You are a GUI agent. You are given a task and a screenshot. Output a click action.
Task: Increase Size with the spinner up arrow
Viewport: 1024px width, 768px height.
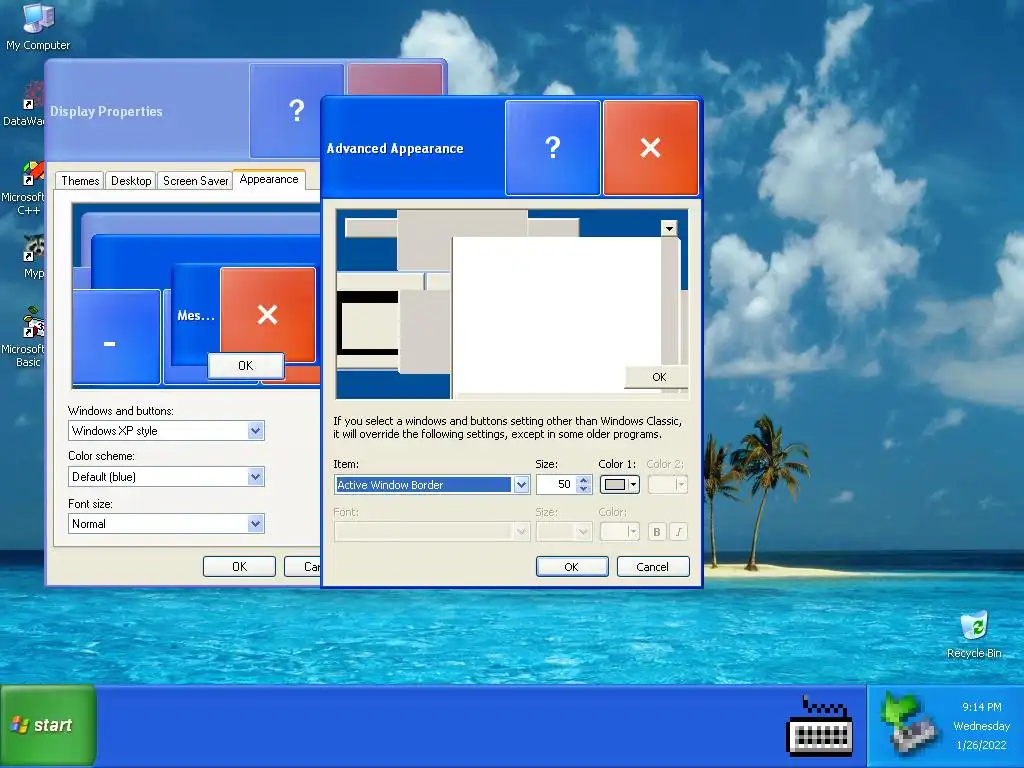click(x=584, y=480)
